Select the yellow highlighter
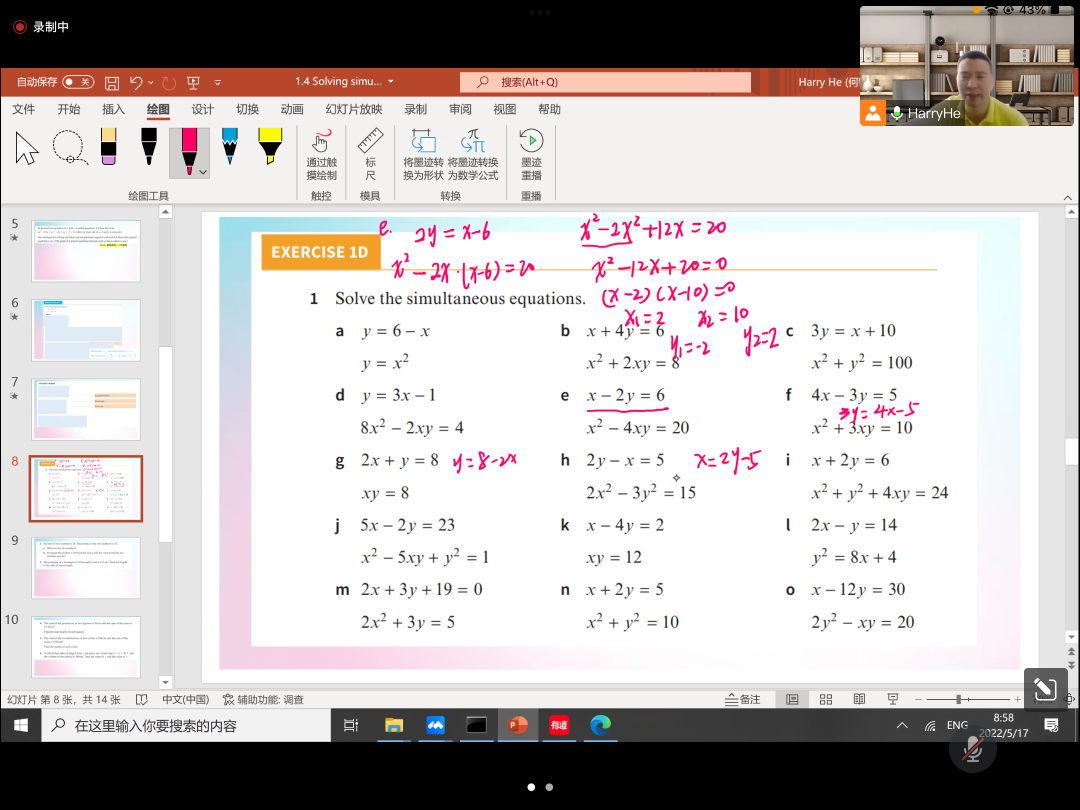 [270, 146]
